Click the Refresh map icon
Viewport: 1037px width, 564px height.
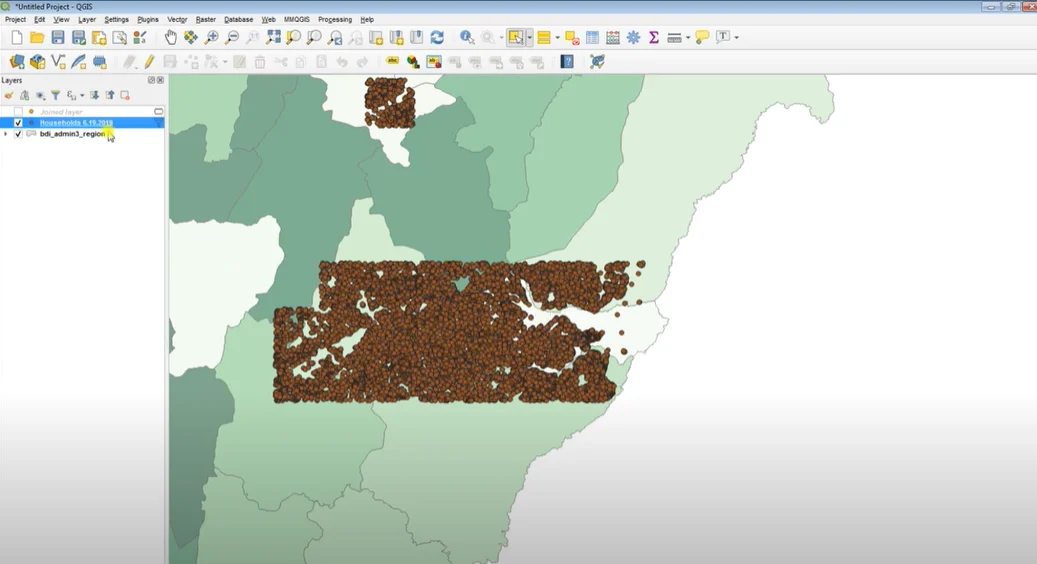[437, 38]
